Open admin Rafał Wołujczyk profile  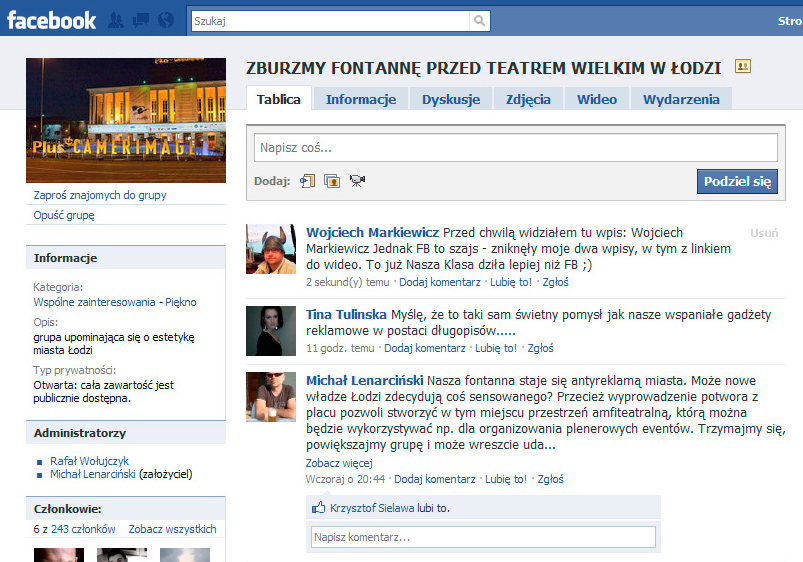tap(90, 461)
